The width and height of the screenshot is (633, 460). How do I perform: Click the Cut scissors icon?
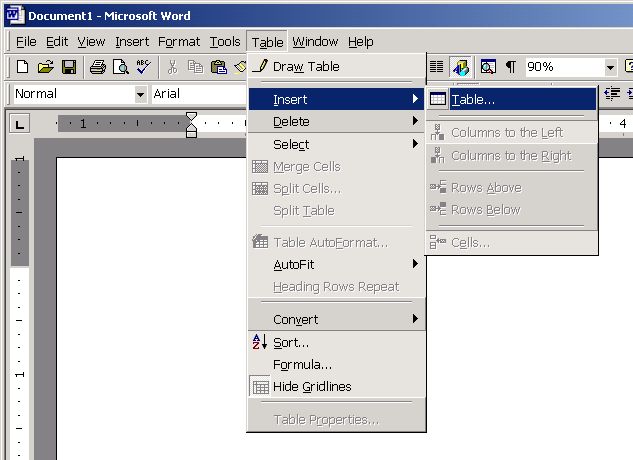coord(172,67)
